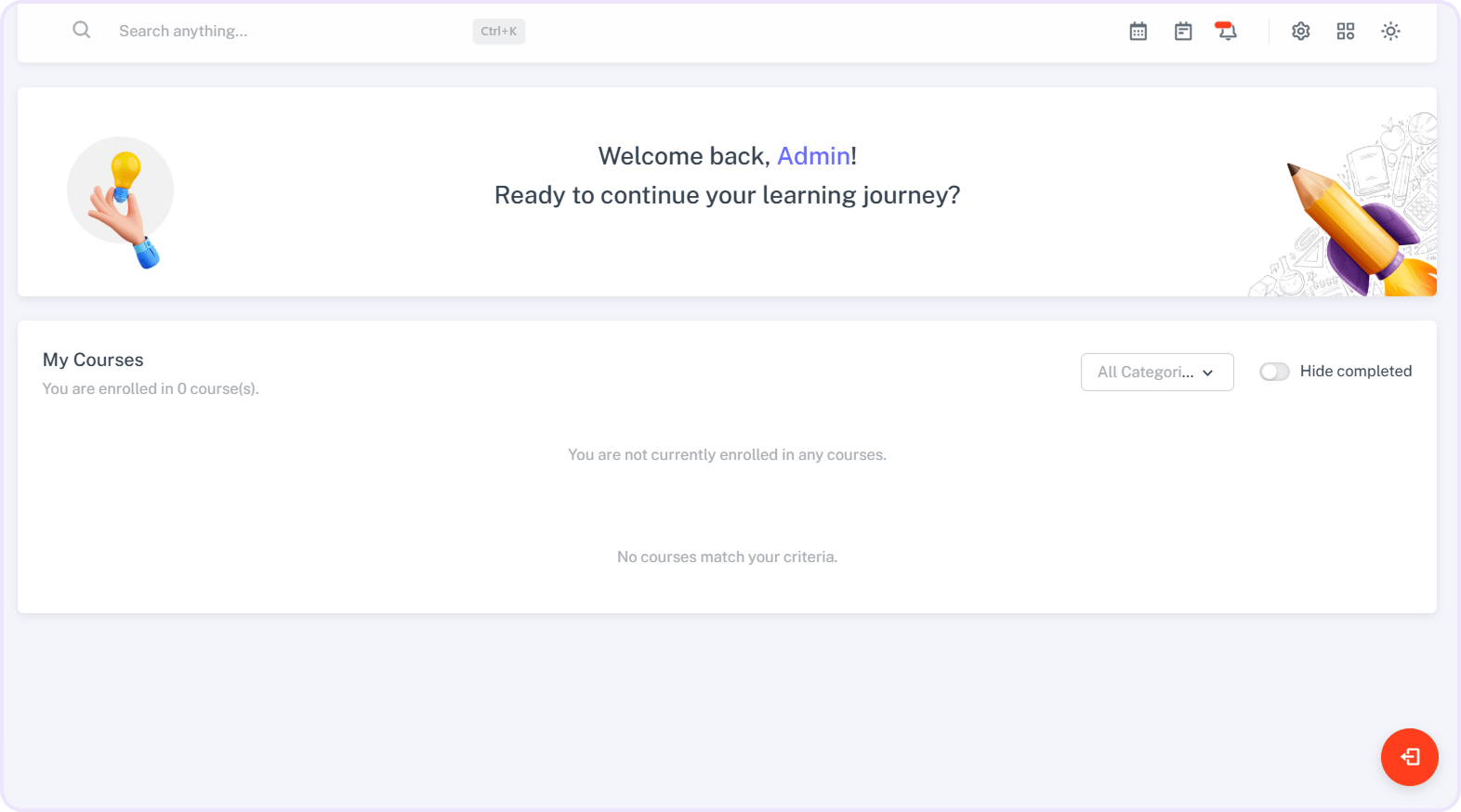The height and width of the screenshot is (812, 1461).
Task: Open the notifications bell
Action: pyautogui.click(x=1227, y=32)
